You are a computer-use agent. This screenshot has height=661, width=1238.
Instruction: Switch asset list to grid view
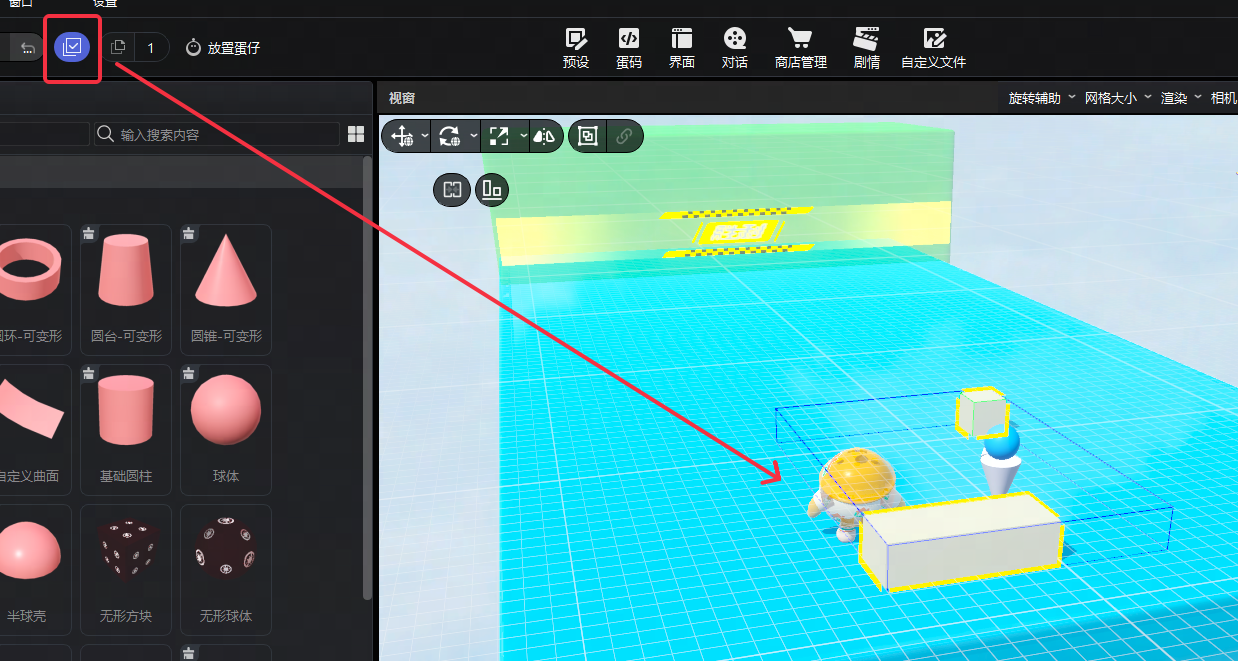(356, 134)
